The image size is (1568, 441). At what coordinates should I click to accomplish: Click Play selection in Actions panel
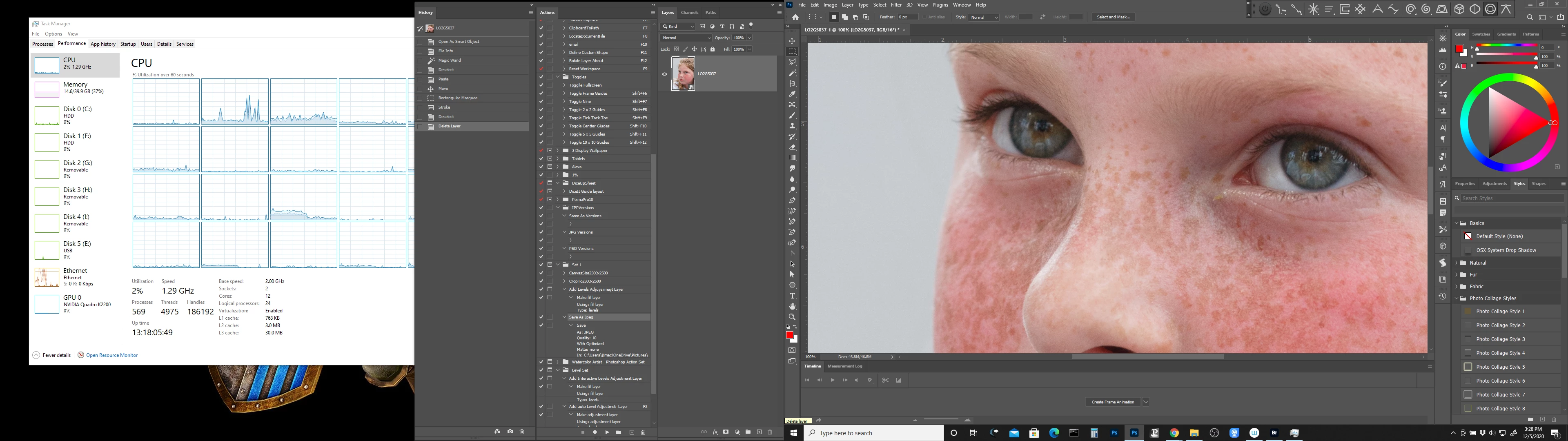pos(607,432)
